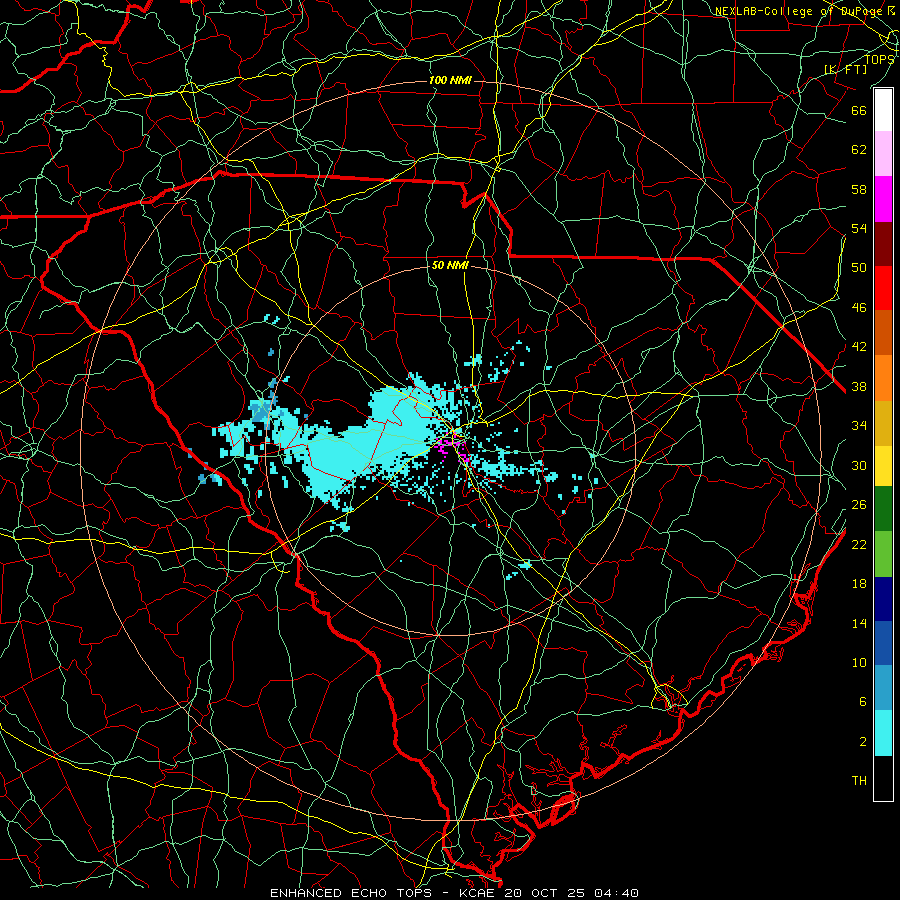The height and width of the screenshot is (900, 900).
Task: Click the dark green legend swatch
Action: tap(883, 509)
